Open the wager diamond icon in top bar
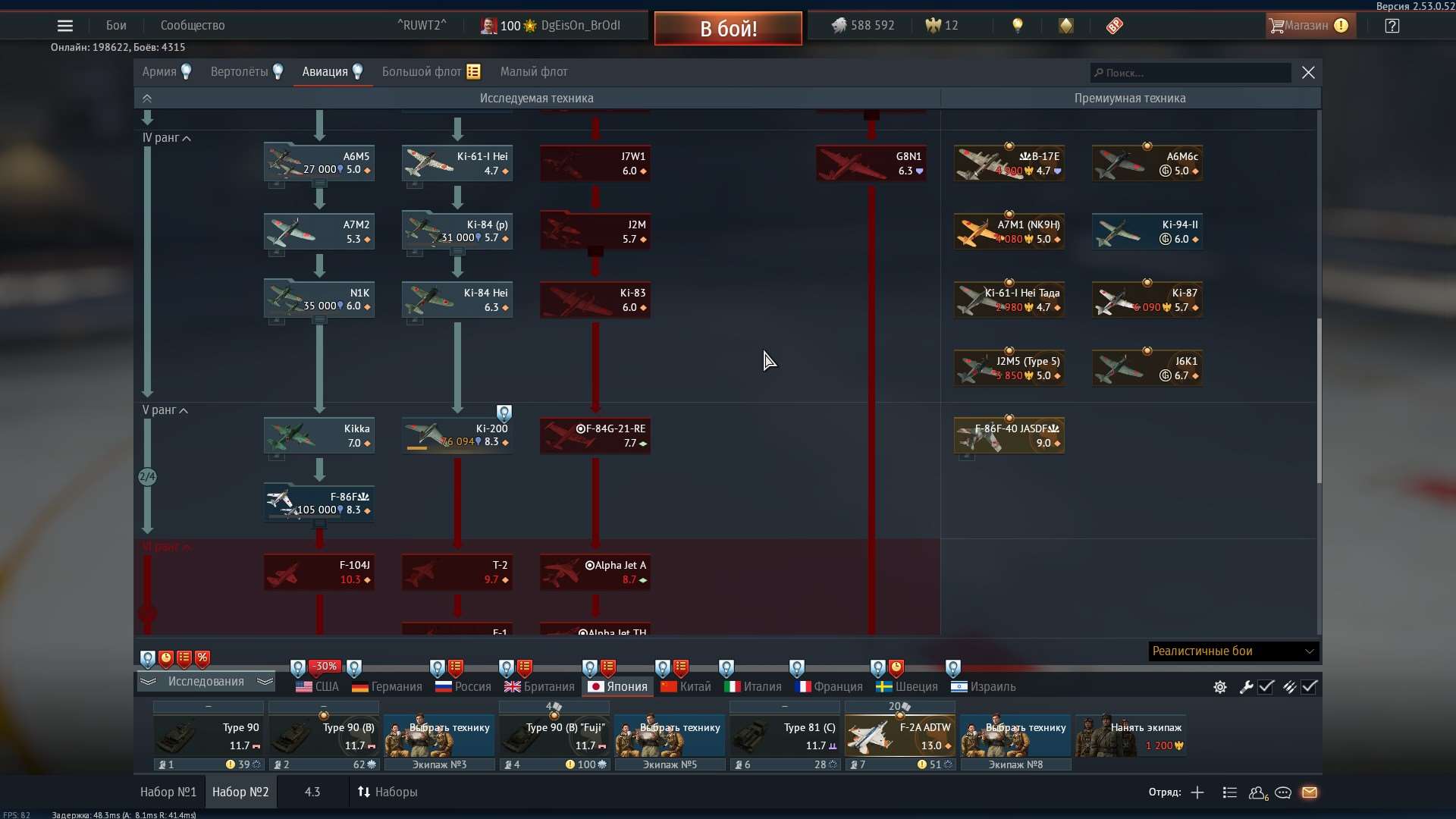This screenshot has width=1456, height=819. tap(1066, 25)
